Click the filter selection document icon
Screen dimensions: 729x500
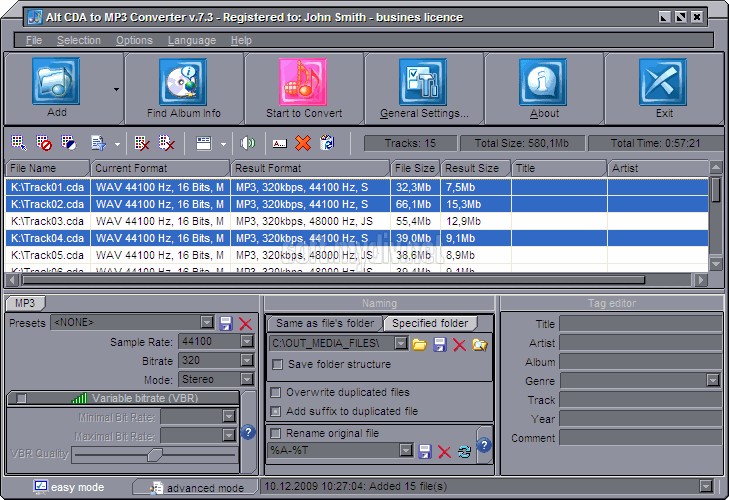(98, 143)
